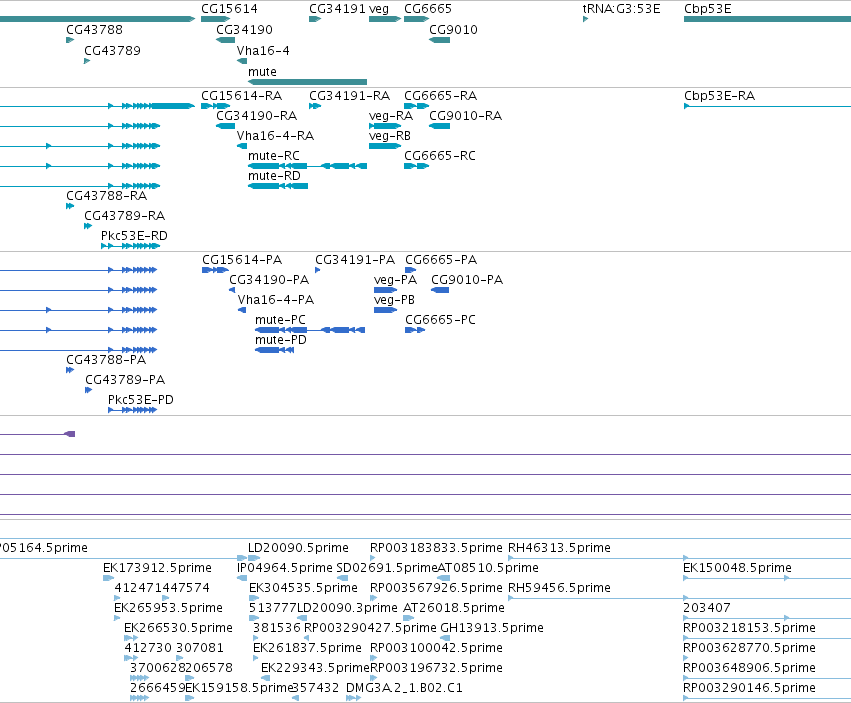This screenshot has width=851, height=703.
Task: Click the CG9010 gene label
Action: point(453,30)
